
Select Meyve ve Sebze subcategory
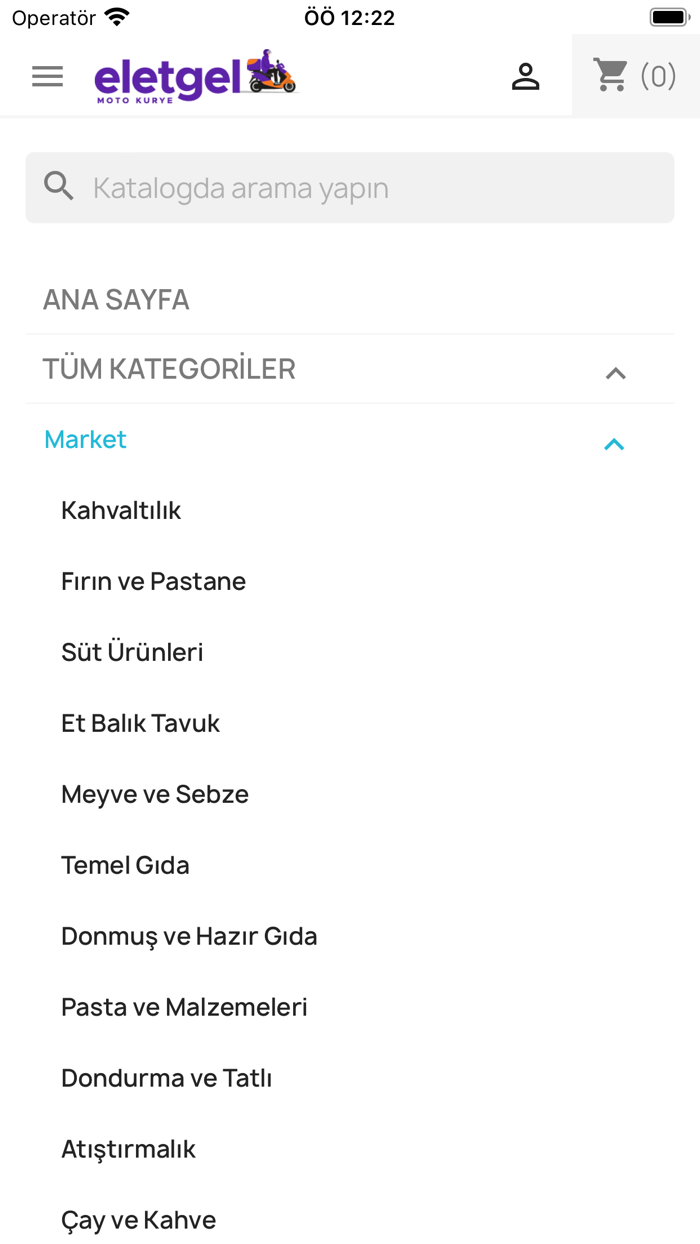(x=155, y=795)
